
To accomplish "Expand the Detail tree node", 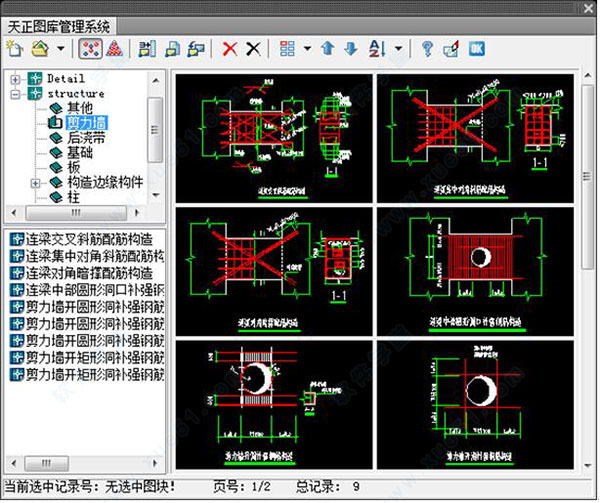I will tap(16, 78).
